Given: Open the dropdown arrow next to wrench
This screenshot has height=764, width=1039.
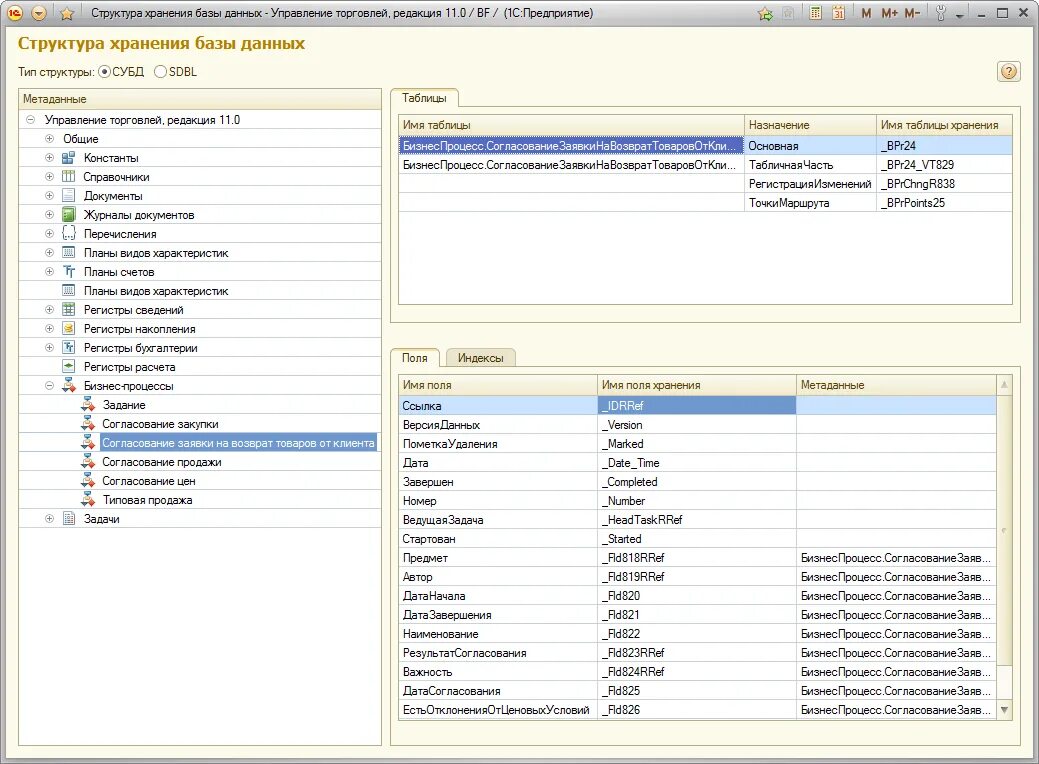Looking at the screenshot, I should (959, 15).
